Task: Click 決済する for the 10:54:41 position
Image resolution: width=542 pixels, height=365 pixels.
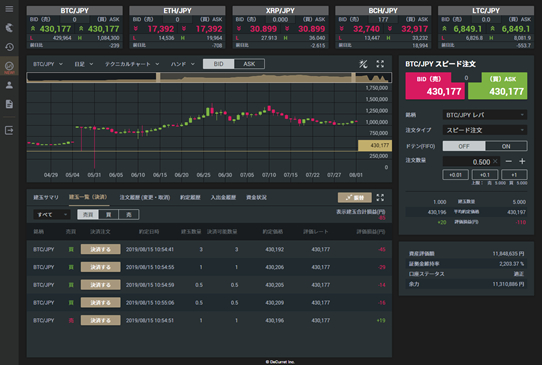Action: coord(101,249)
